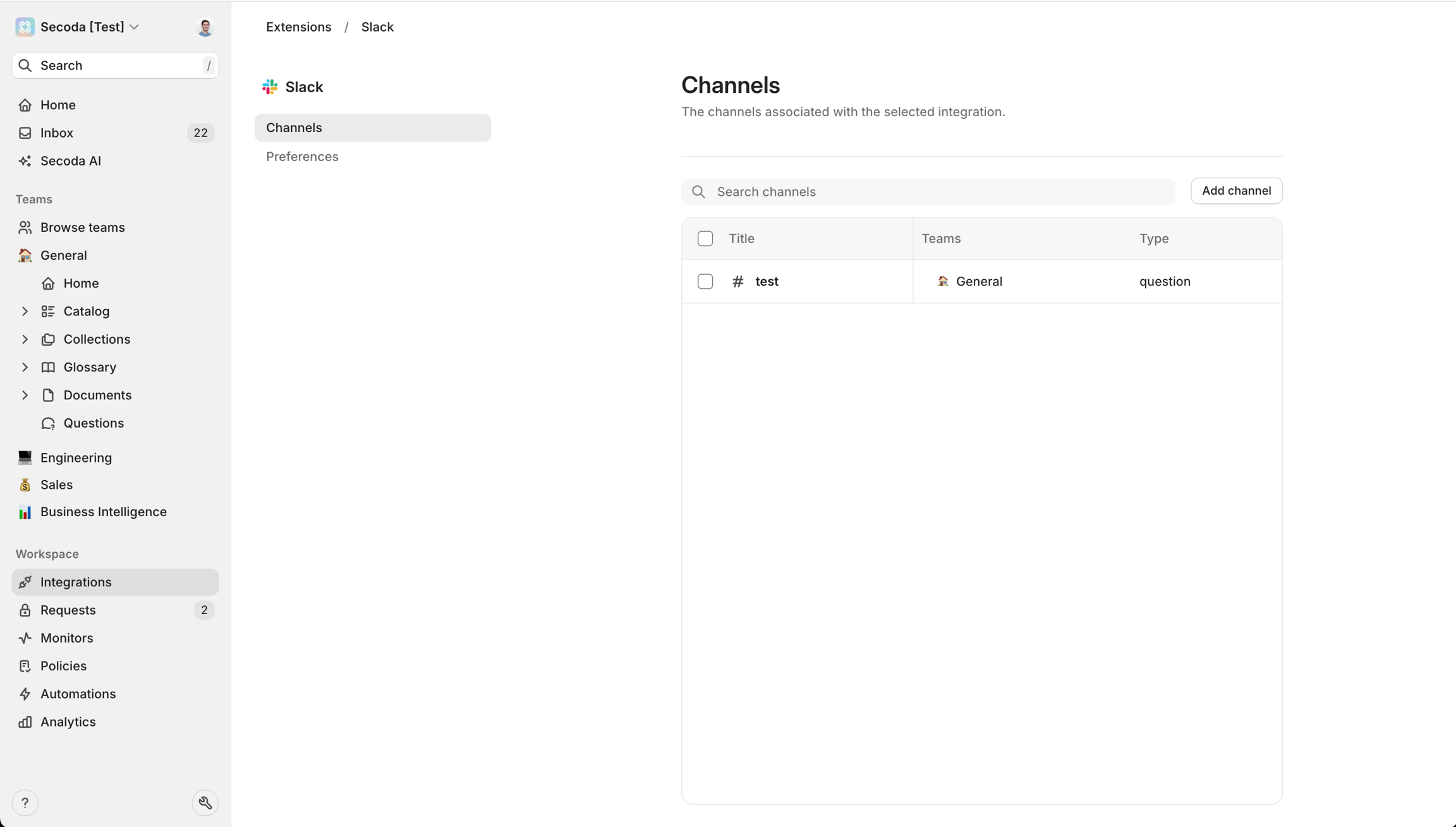Click the Secoda AI sparkle icon
This screenshot has width=1456, height=827.
[x=25, y=161]
